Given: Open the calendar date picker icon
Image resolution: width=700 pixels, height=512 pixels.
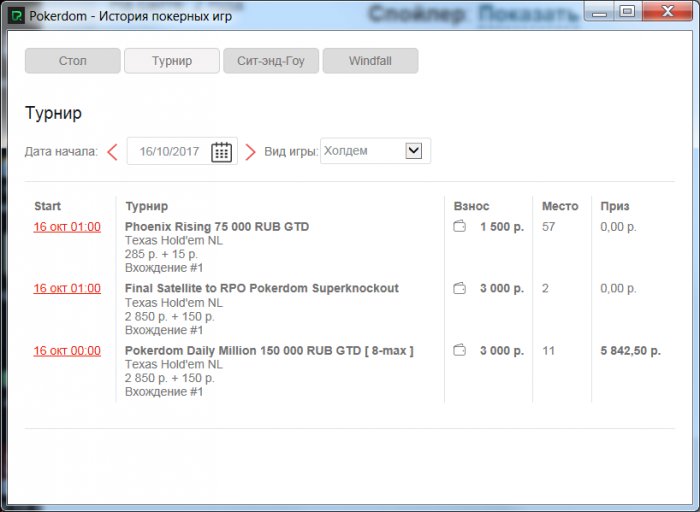Looking at the screenshot, I should point(221,152).
